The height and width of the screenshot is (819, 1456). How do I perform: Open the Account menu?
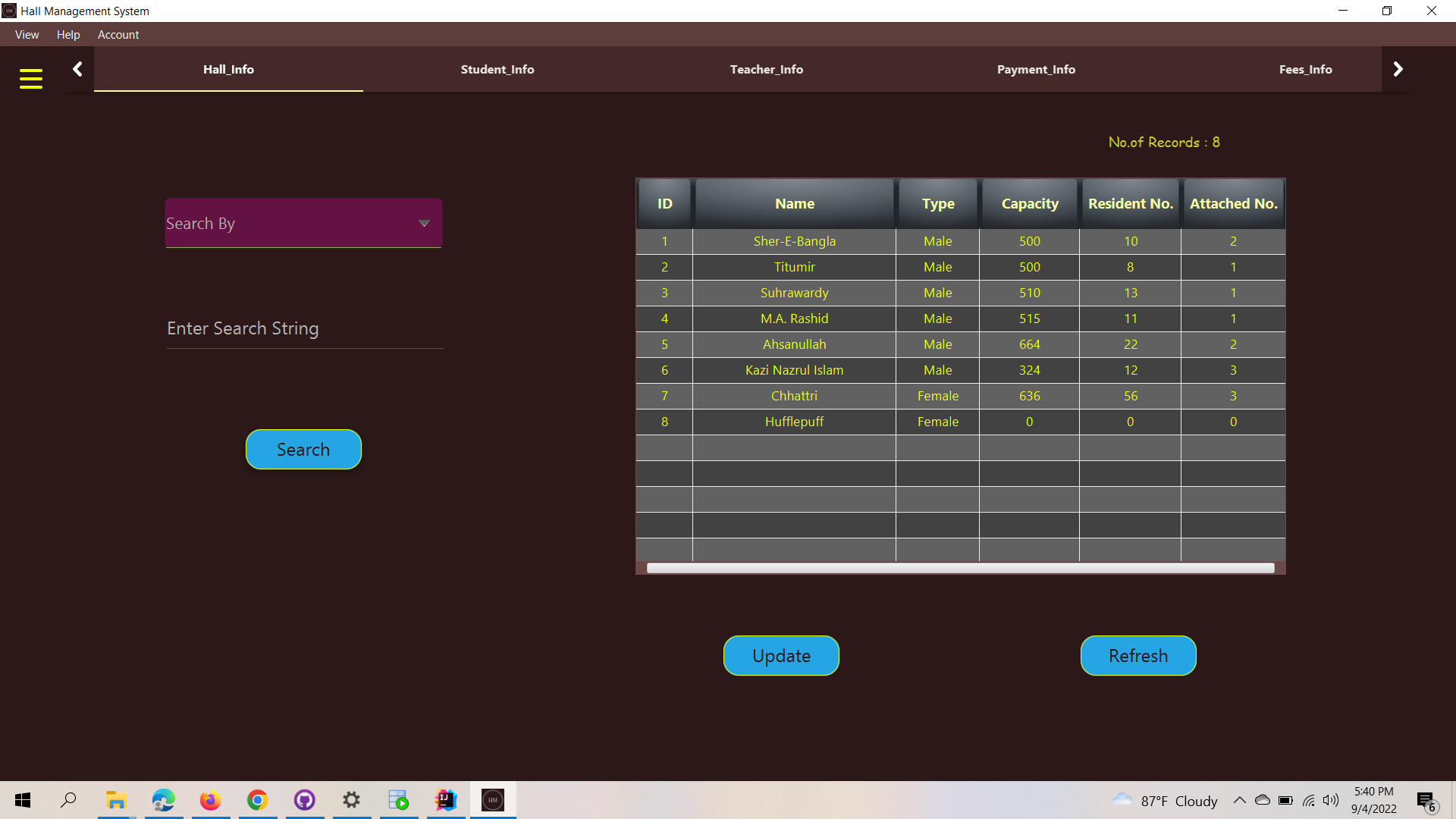[118, 34]
